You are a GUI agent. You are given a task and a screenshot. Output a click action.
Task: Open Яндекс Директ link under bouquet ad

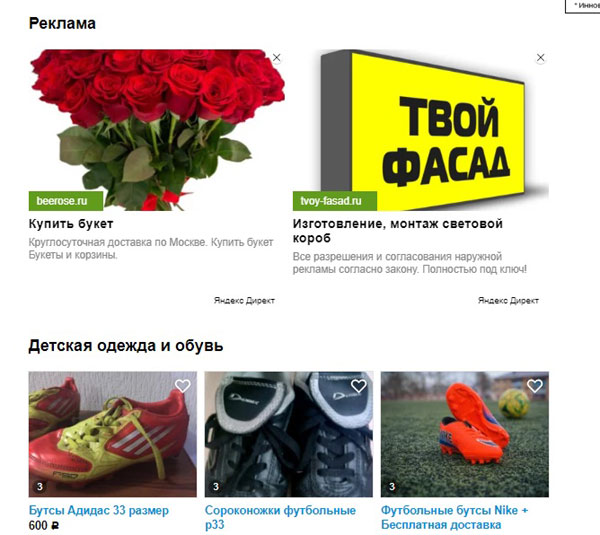coord(244,301)
